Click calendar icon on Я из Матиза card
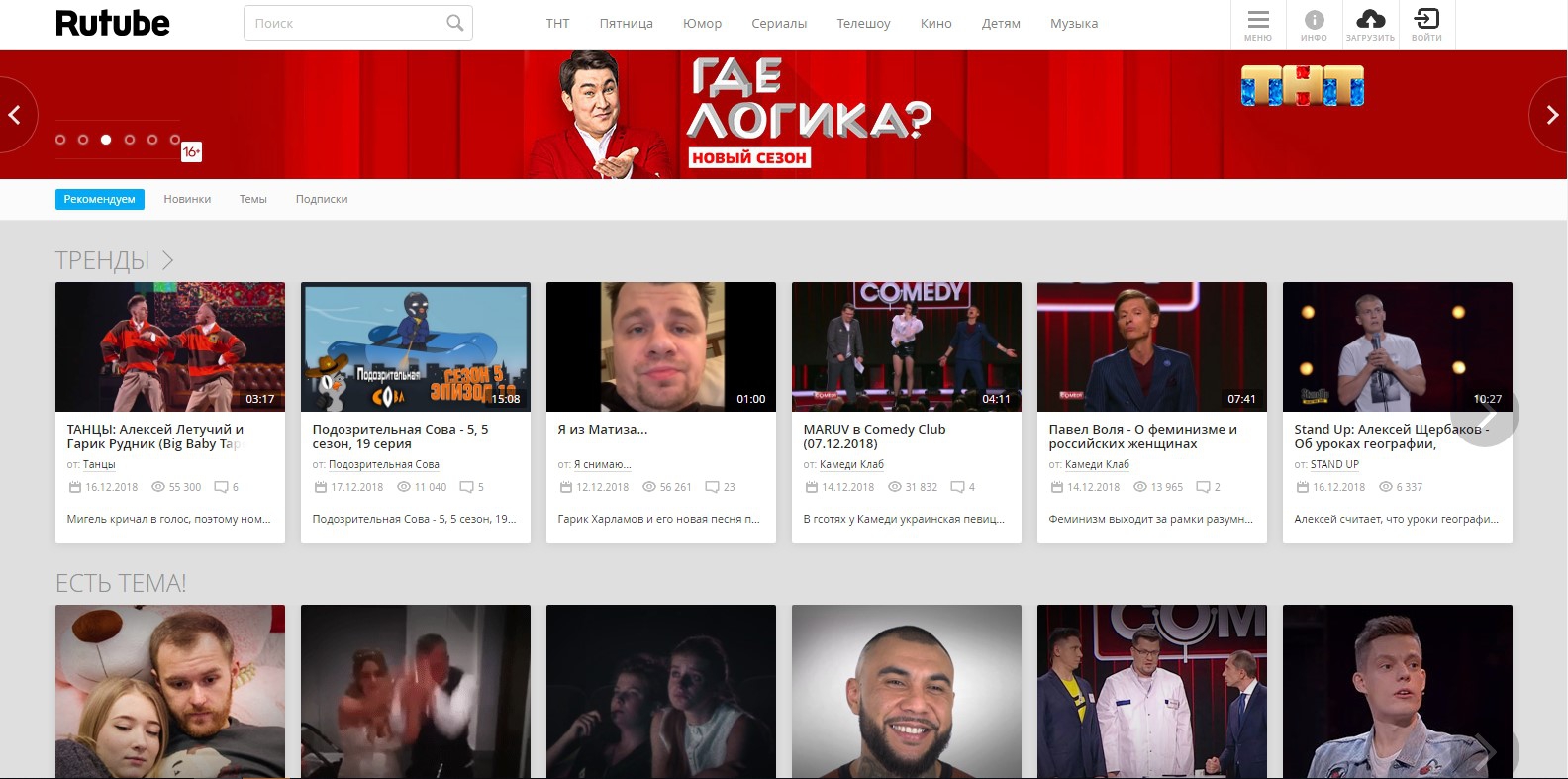Image resolution: width=1568 pixels, height=779 pixels. click(x=565, y=487)
